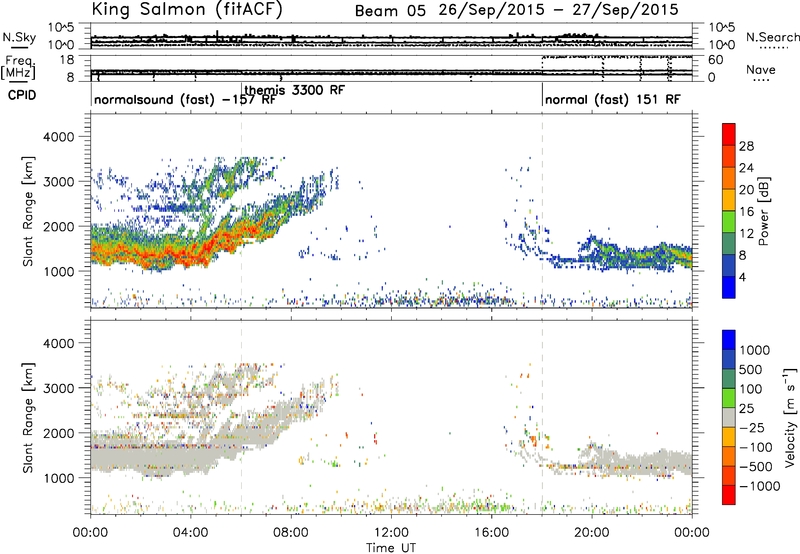Click the 'N.Search' legend label
Screen dimensions: 800x554
tap(772, 37)
